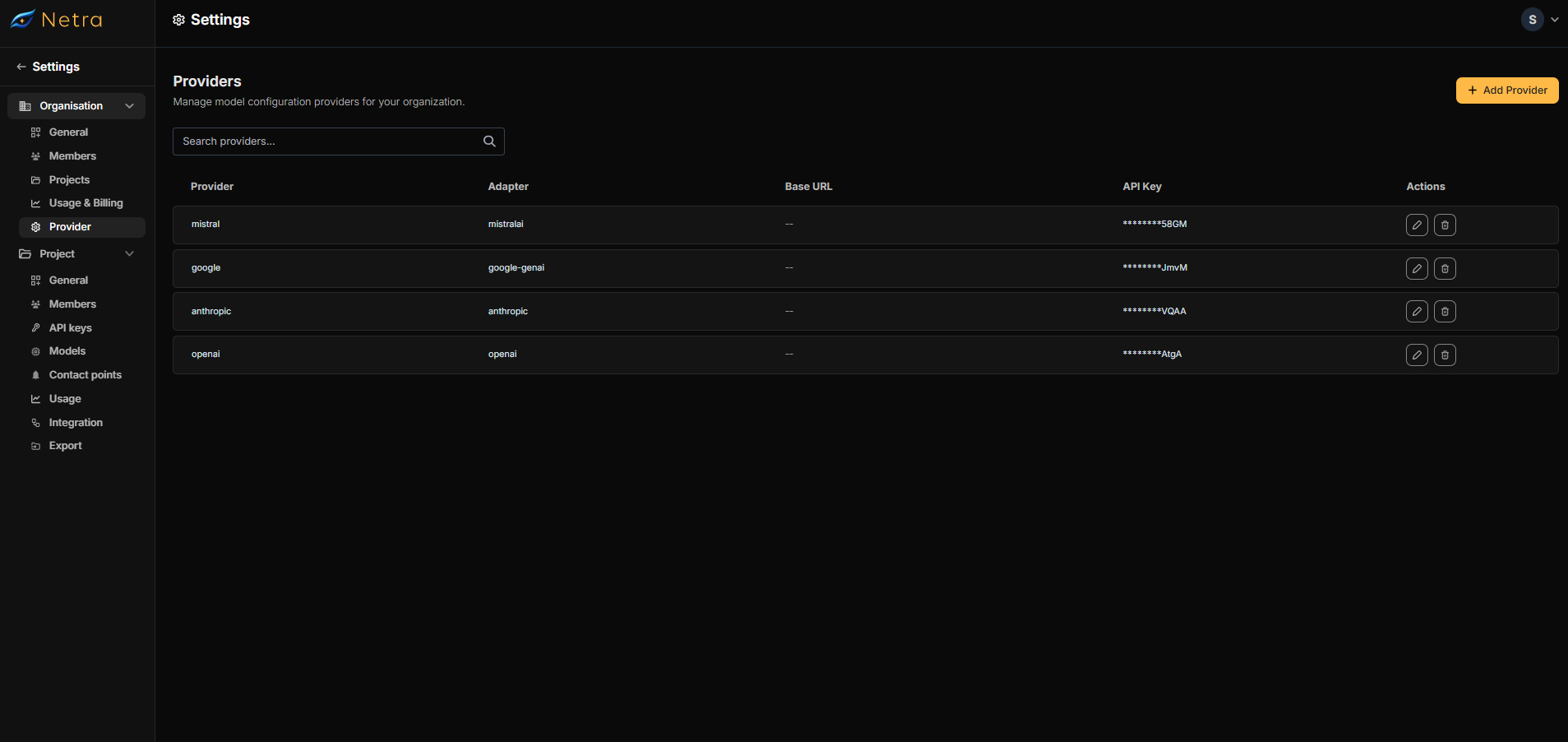This screenshot has width=1568, height=742.
Task: Open Organisation General settings
Action: 68,132
